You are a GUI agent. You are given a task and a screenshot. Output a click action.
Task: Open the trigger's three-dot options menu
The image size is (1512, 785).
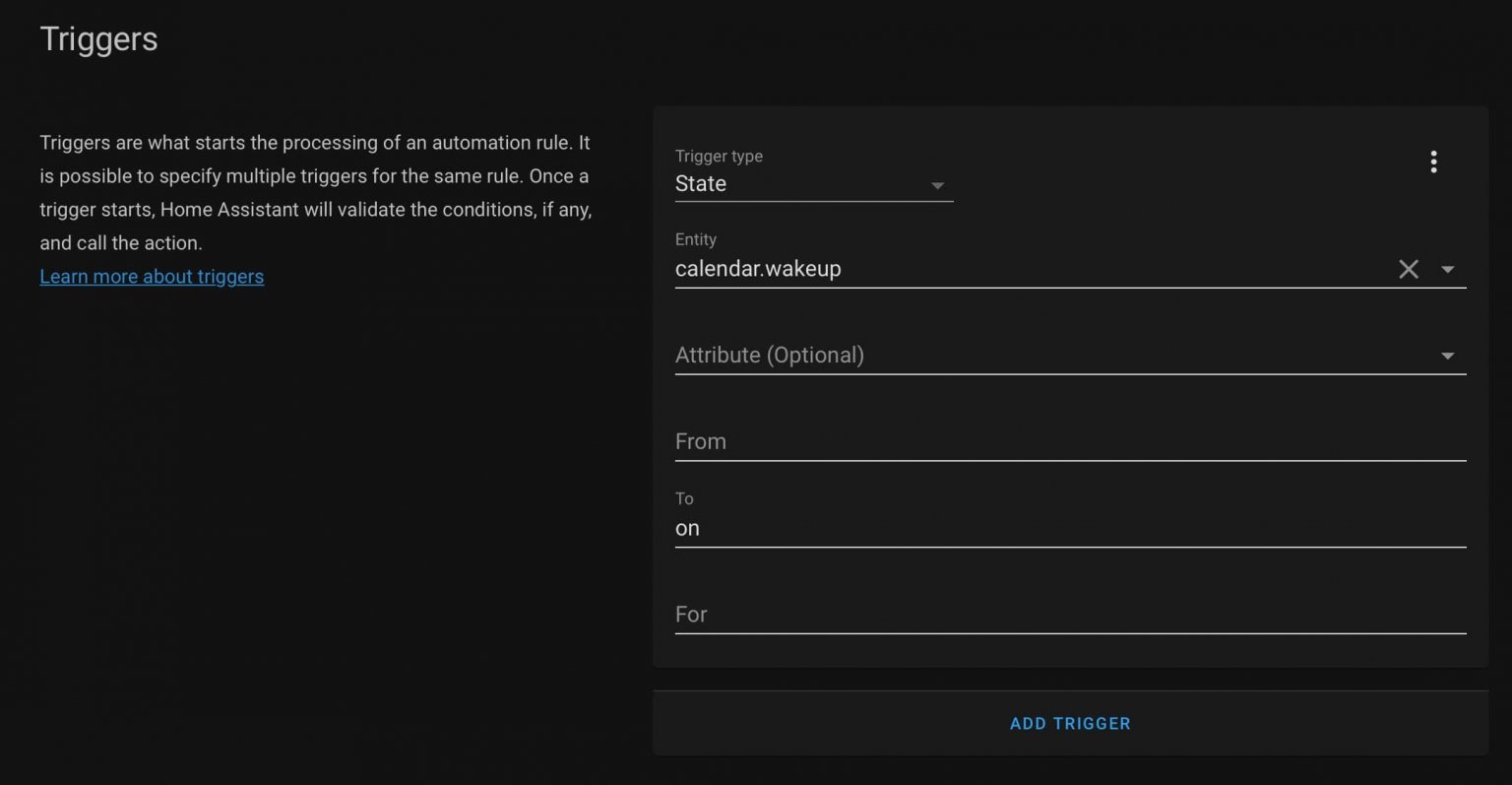coord(1433,162)
